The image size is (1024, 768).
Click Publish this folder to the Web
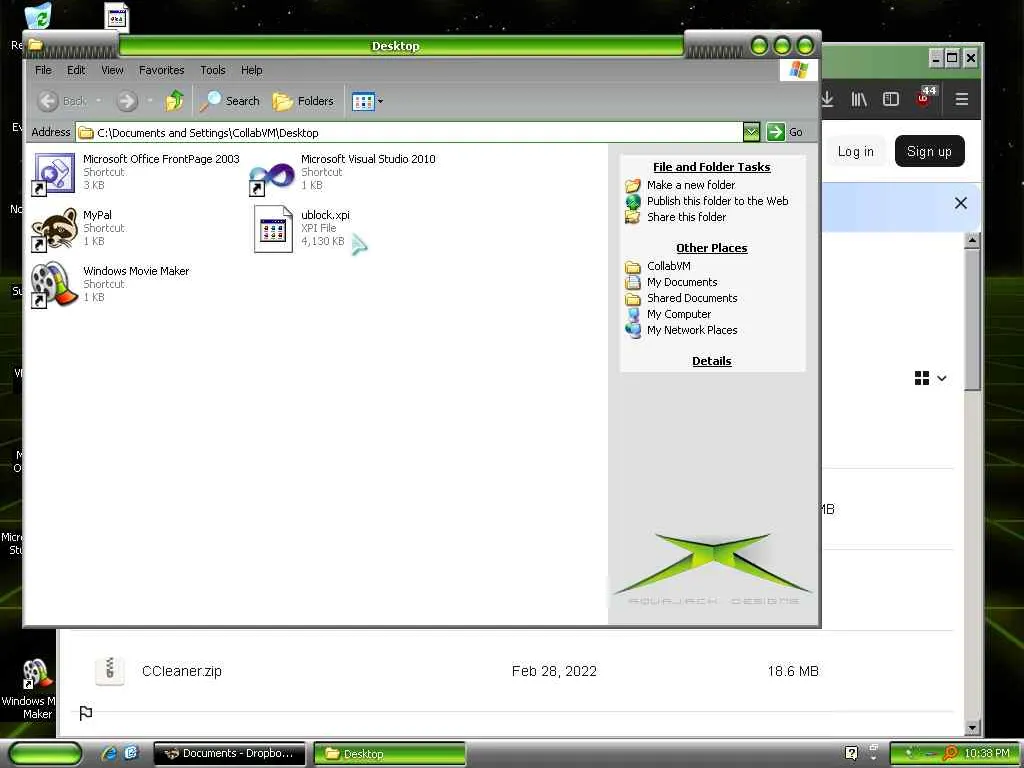point(717,201)
